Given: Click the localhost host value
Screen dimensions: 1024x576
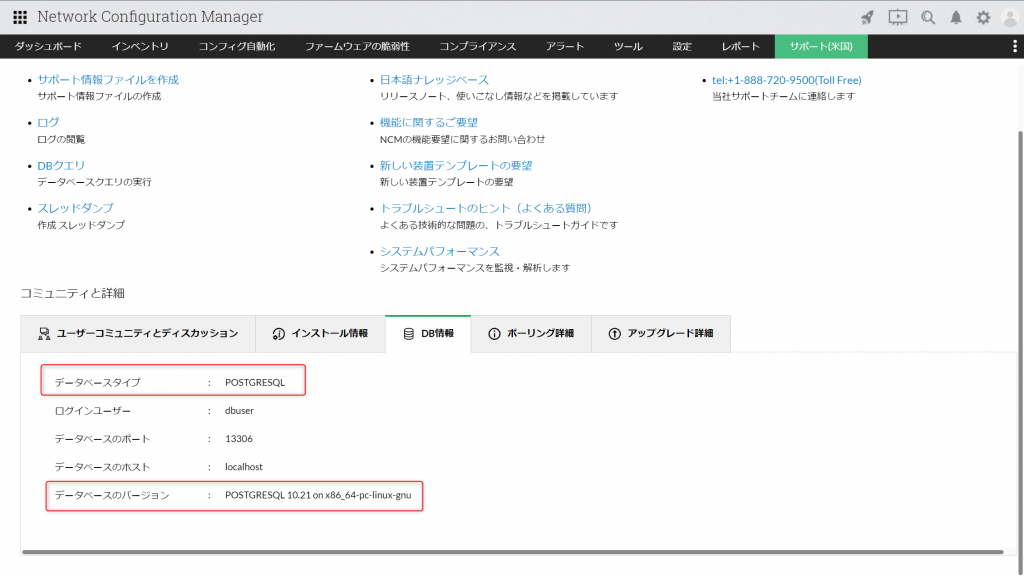Looking at the screenshot, I should pos(244,467).
